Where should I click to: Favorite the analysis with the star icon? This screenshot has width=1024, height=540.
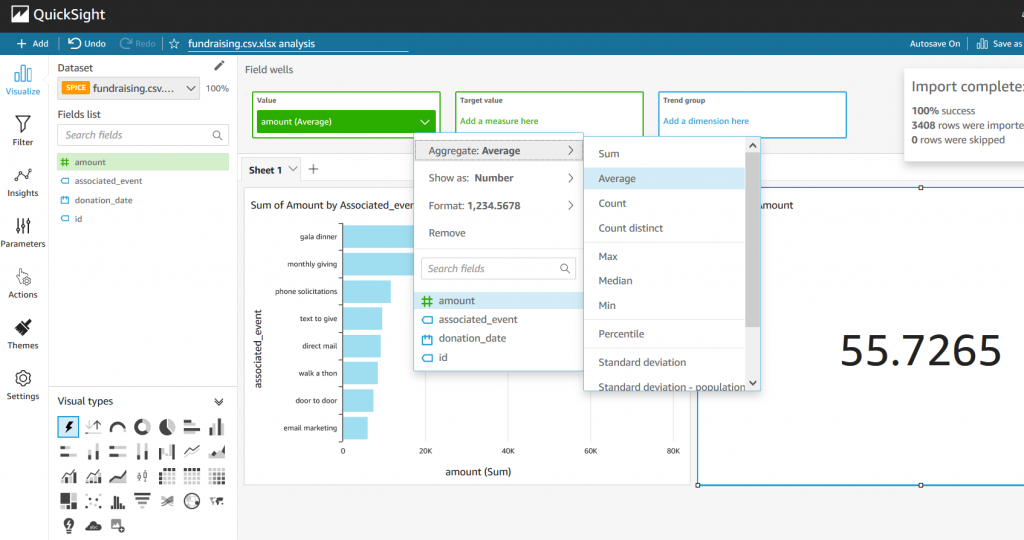pos(174,44)
